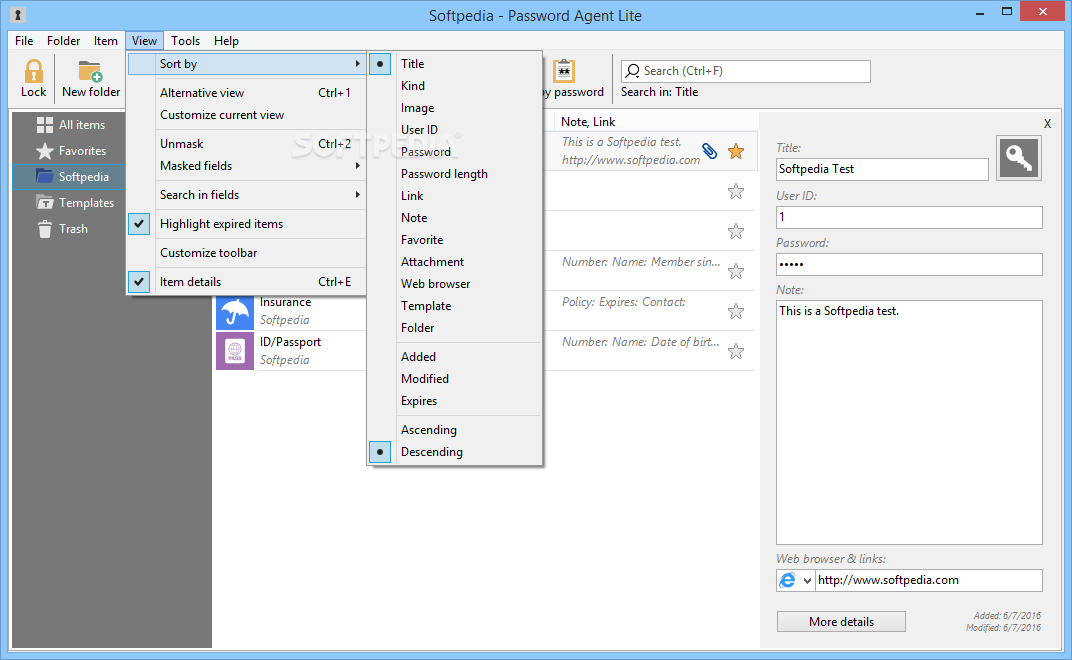Choose Unmask in View menu
Screen dimensions: 1072x660
pyautogui.click(x=247, y=144)
